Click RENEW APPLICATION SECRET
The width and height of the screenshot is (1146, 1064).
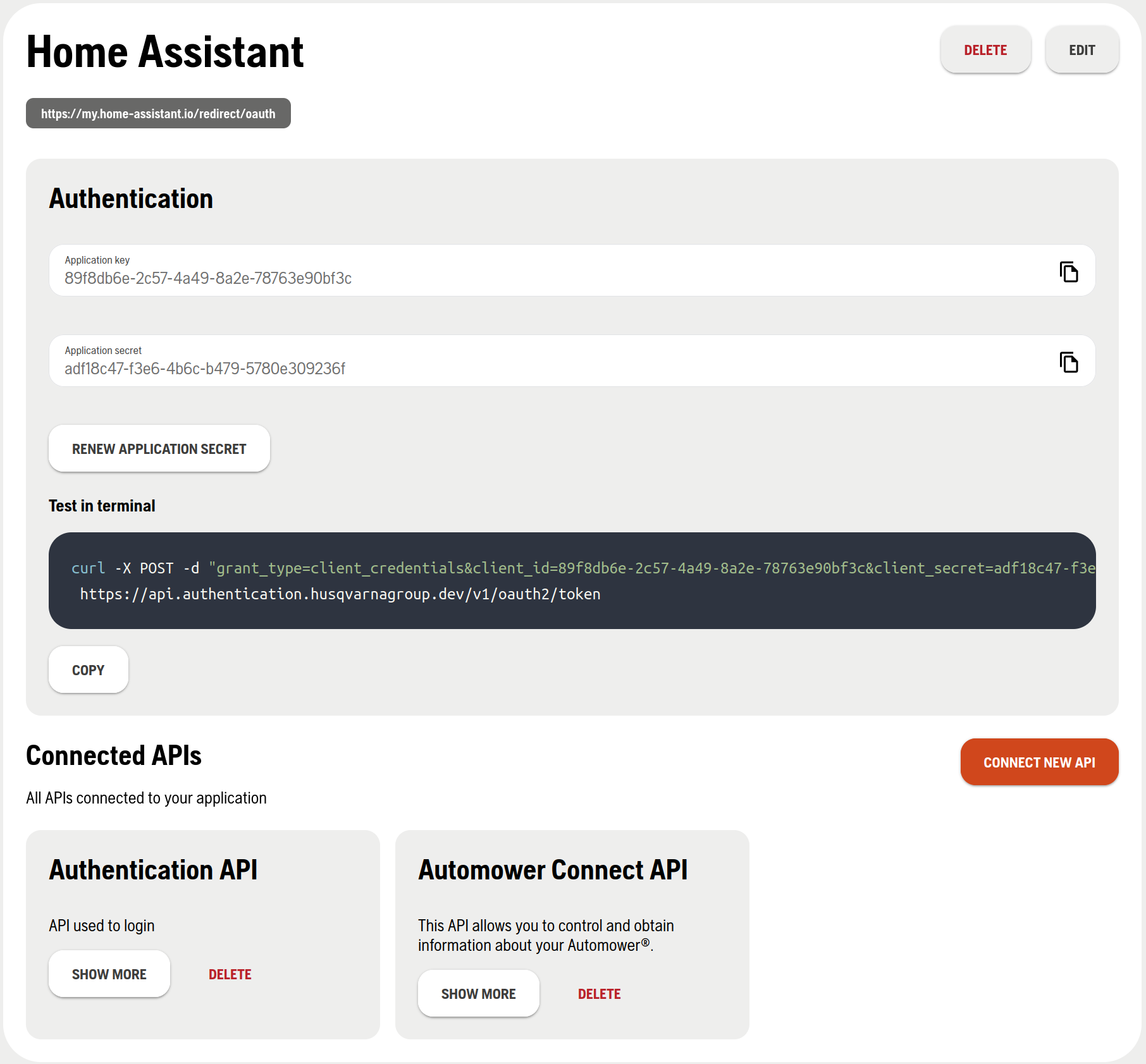click(159, 448)
